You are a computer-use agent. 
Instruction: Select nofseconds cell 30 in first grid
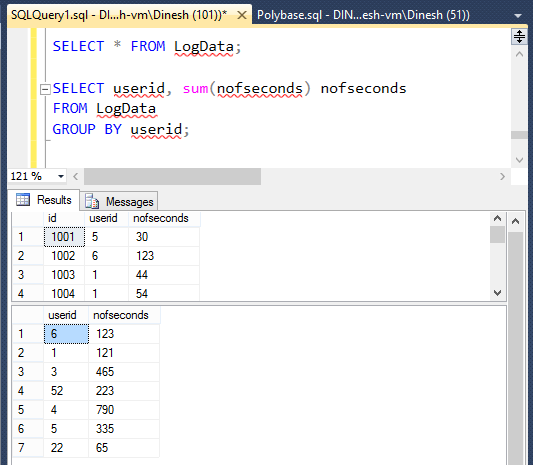point(164,237)
